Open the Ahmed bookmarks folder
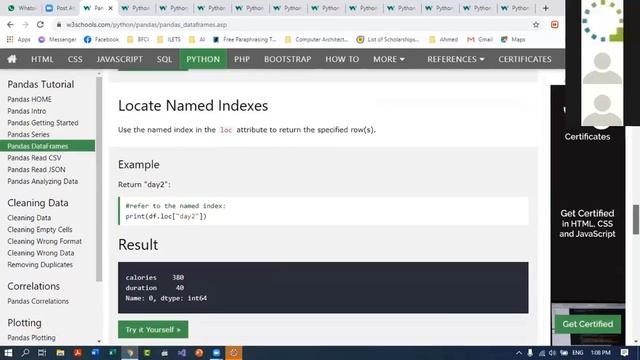 [x=444, y=39]
